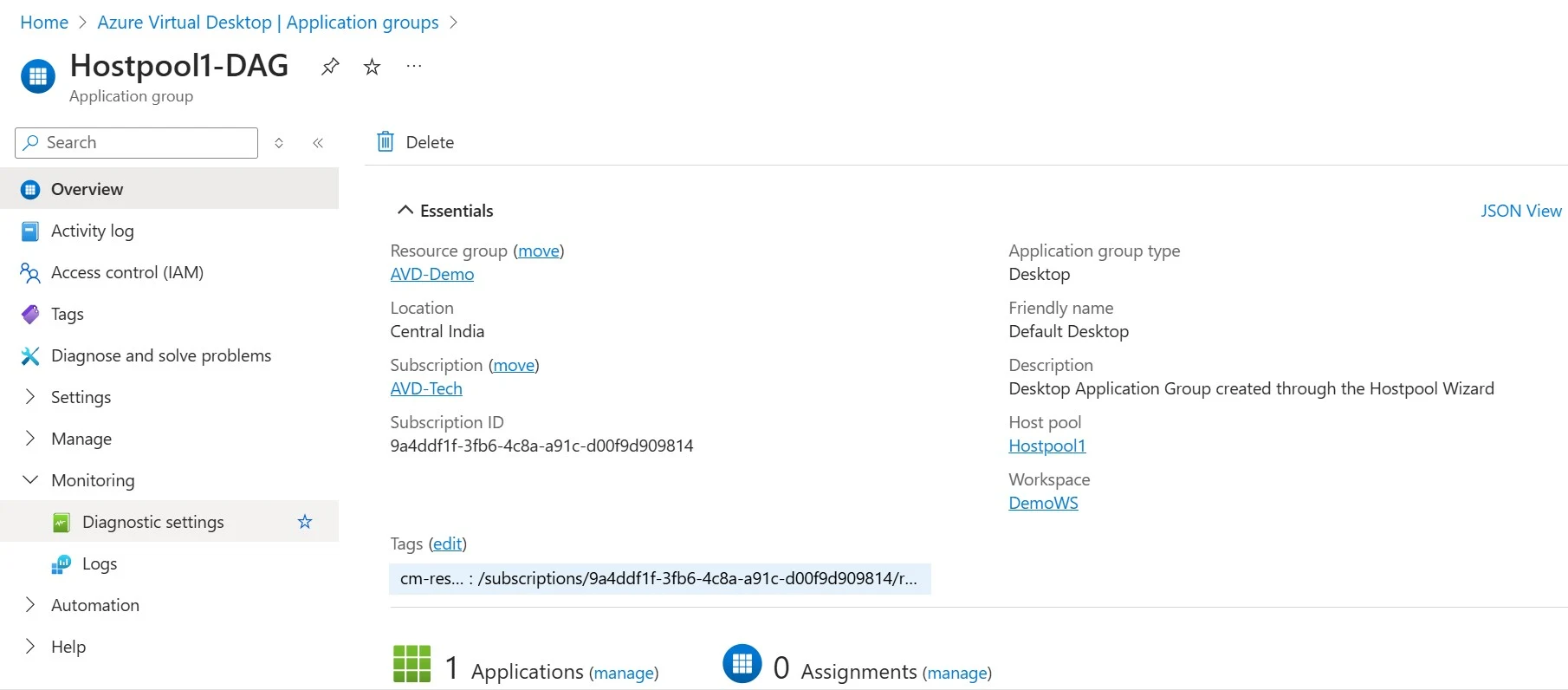Favorite Diagnostic settings with its star
The image size is (1568, 690).
pyautogui.click(x=305, y=522)
